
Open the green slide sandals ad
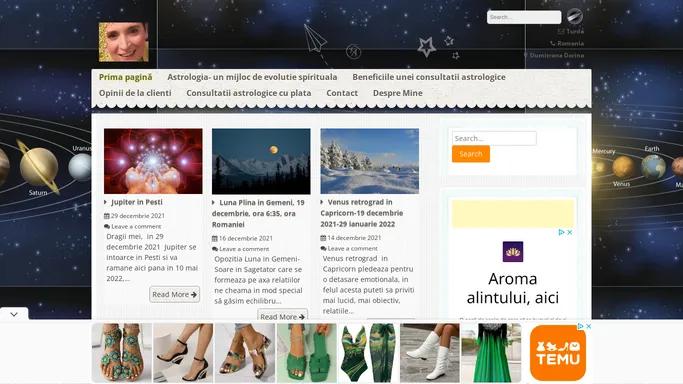click(307, 353)
